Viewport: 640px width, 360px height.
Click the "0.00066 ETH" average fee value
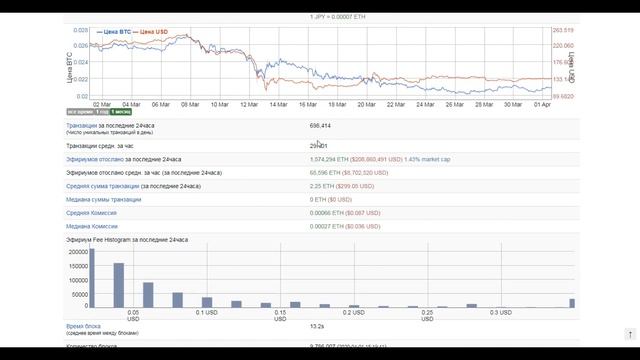[327, 213]
